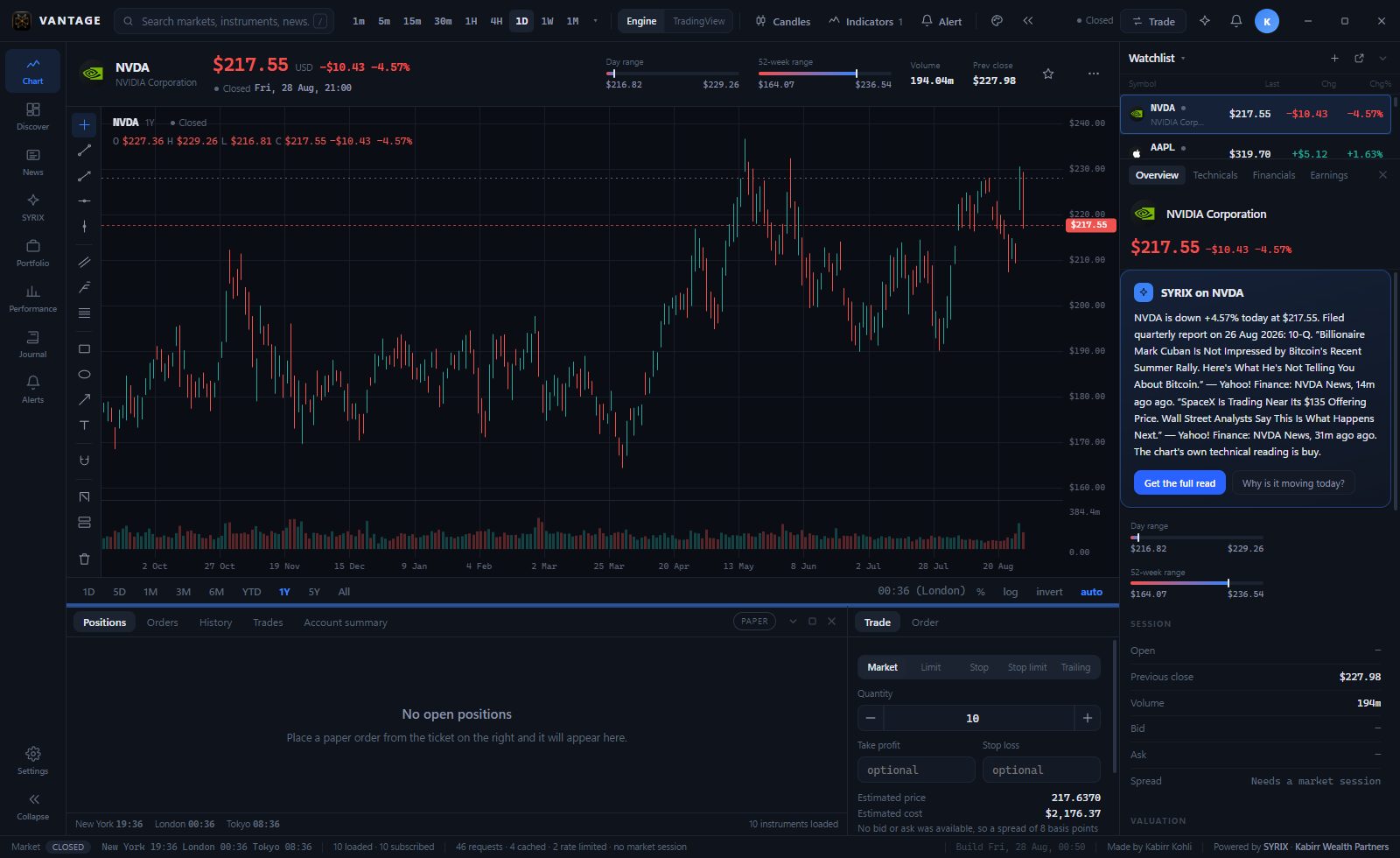The width and height of the screenshot is (1400, 858).
Task: Delete drawings with the trash icon
Action: pyautogui.click(x=84, y=559)
